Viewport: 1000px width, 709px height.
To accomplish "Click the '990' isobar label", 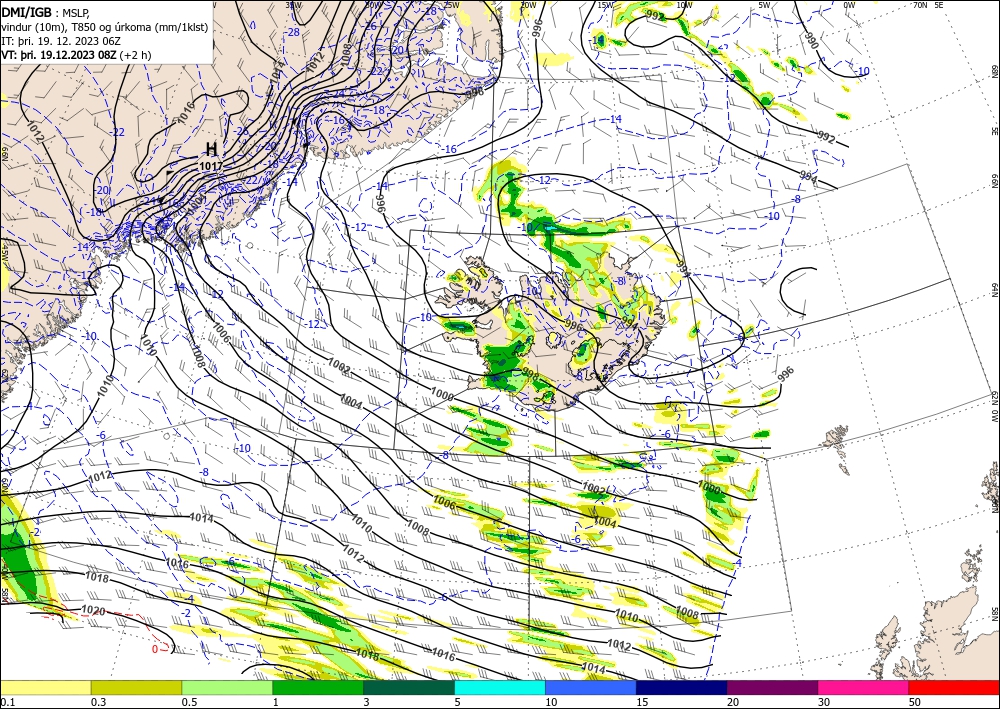I will click(810, 41).
